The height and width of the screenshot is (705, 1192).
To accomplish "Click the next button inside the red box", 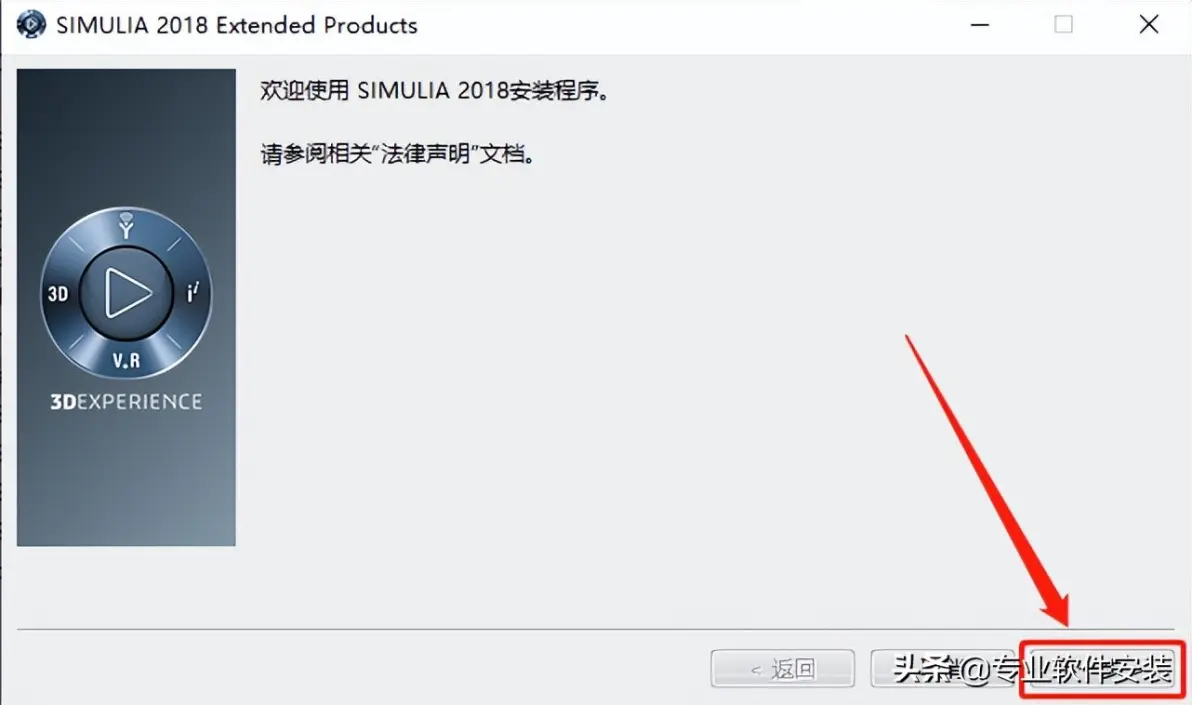I will coord(1103,670).
